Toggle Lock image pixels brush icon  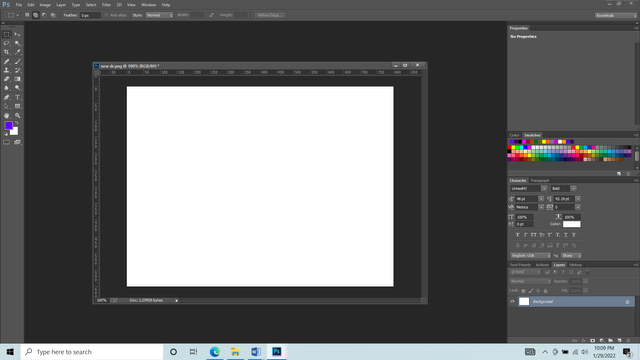click(x=531, y=291)
